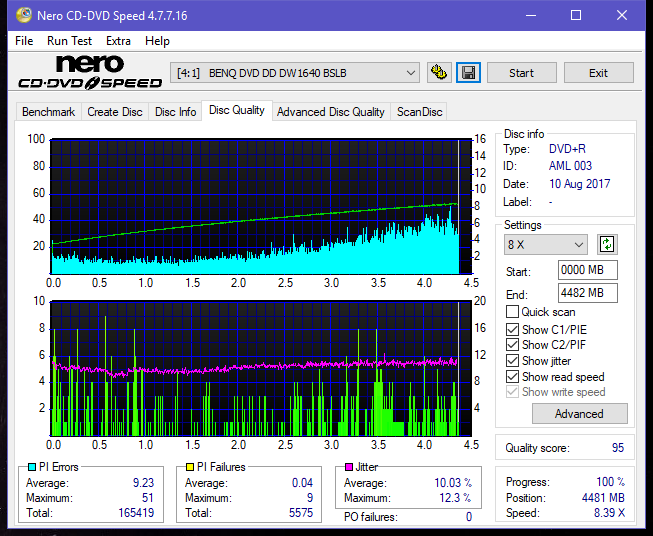Click the Position value 4481 MB
The image size is (653, 536).
(x=603, y=498)
